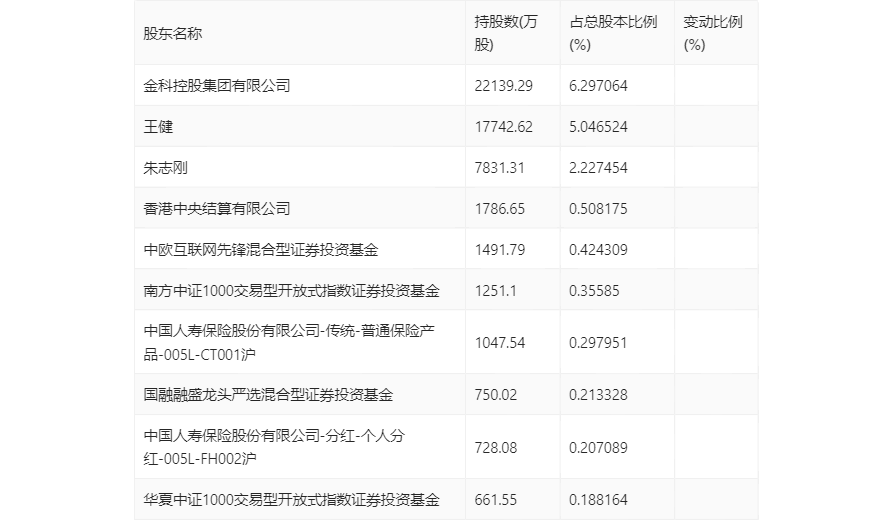Image resolution: width=893 pixels, height=520 pixels.
Task: Select 国融融盛龙头严选混合型证券投资基金 name
Action: coord(268,395)
